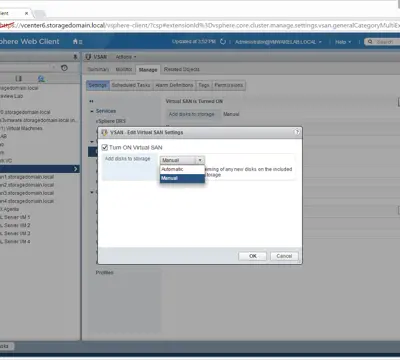Click vSphere DRS in settings list
Screen dimensions: 400x360
click(111, 121)
